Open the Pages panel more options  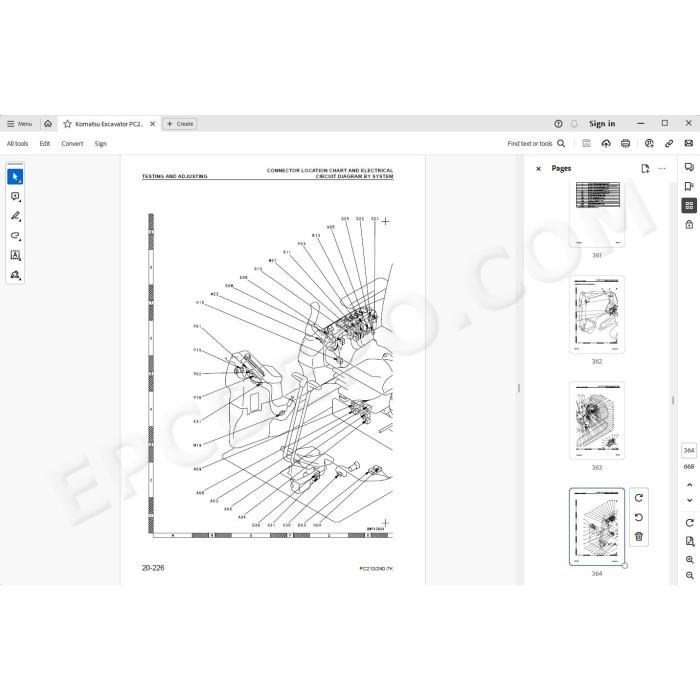[x=662, y=168]
